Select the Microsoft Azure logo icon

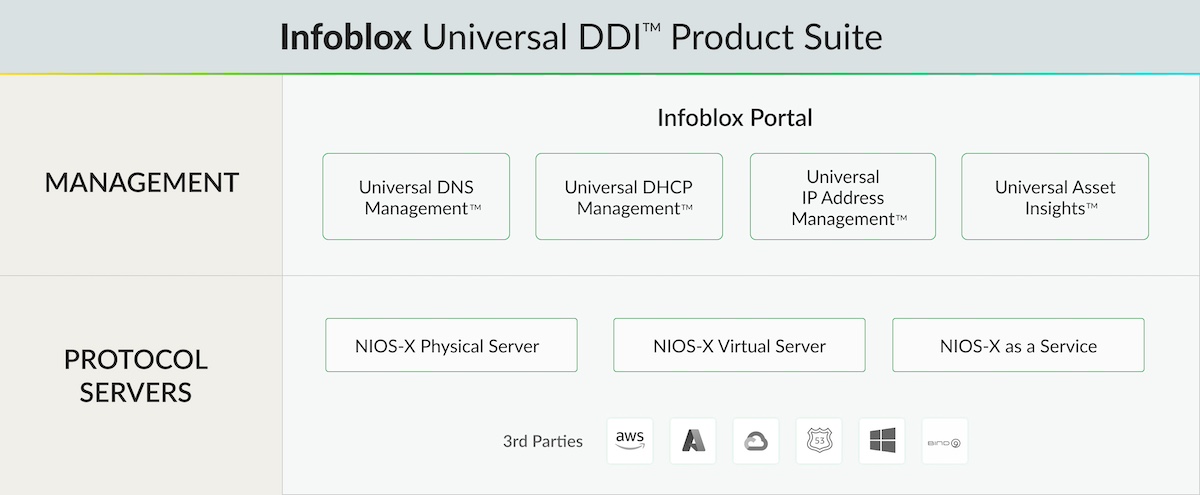tap(693, 441)
